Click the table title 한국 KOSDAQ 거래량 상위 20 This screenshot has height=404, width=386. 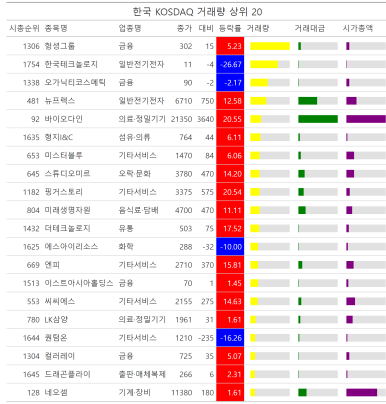(197, 12)
